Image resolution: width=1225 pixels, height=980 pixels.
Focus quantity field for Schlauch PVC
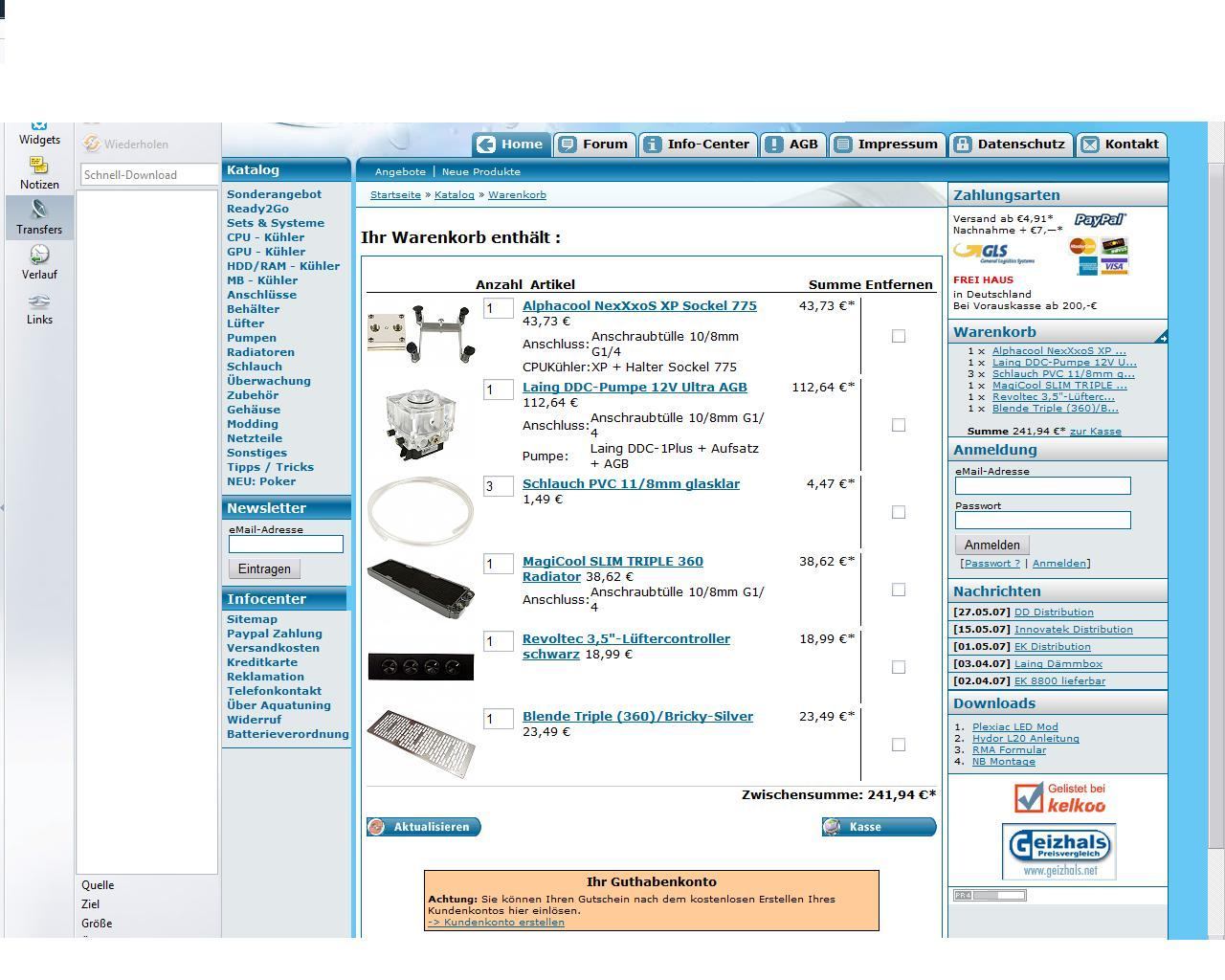pos(498,486)
